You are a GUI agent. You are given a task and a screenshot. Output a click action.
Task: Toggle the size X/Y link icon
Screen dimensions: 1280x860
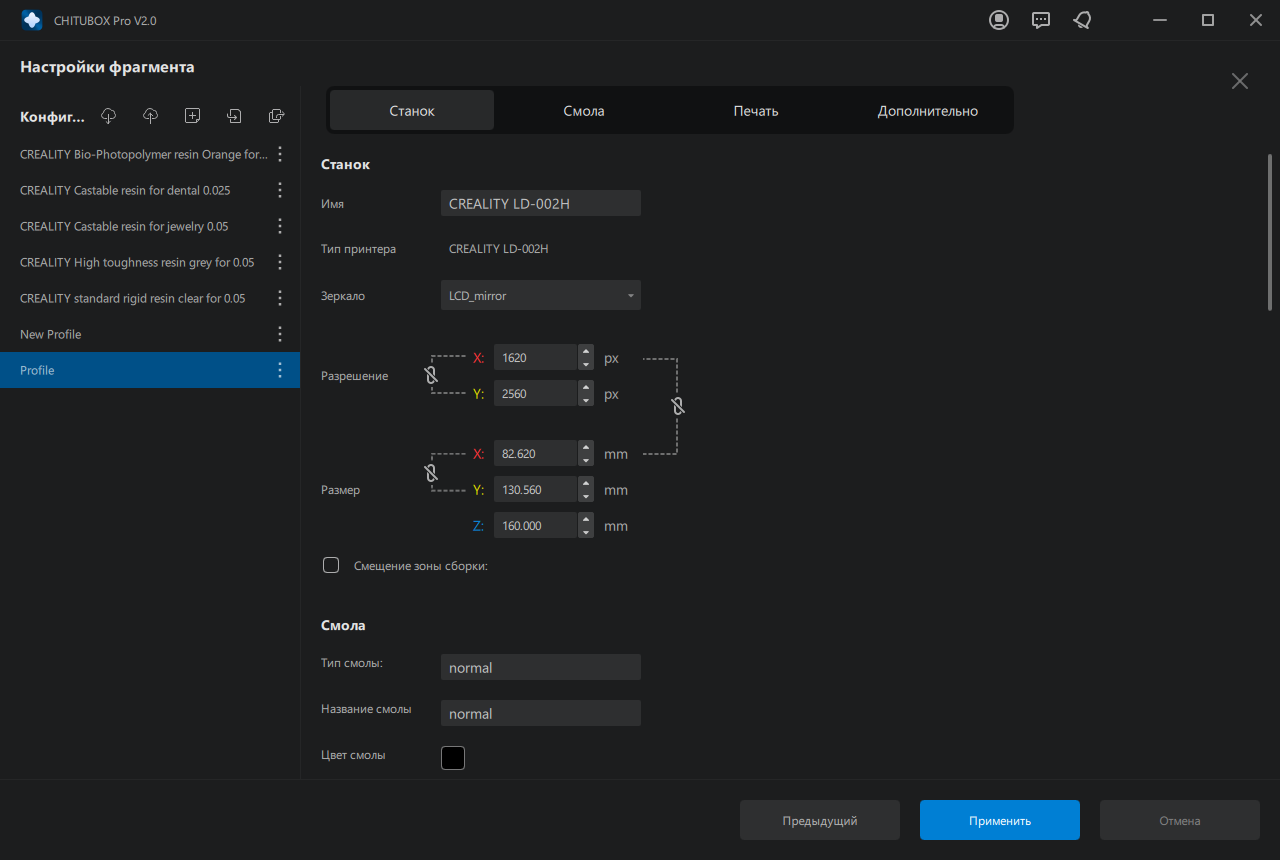(431, 472)
